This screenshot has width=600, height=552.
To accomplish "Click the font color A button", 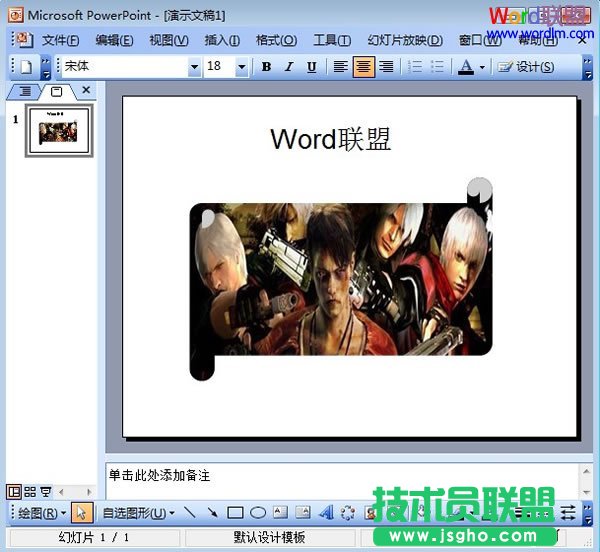I will coord(466,67).
